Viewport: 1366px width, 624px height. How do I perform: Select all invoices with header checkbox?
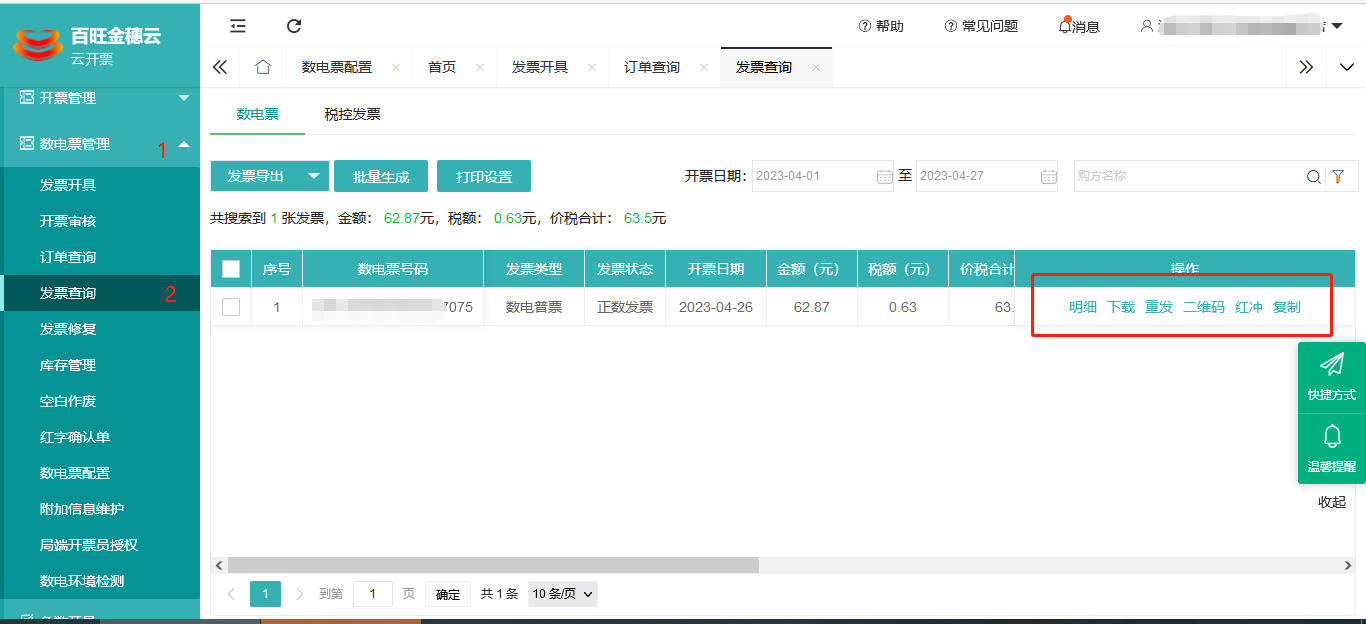[x=231, y=269]
